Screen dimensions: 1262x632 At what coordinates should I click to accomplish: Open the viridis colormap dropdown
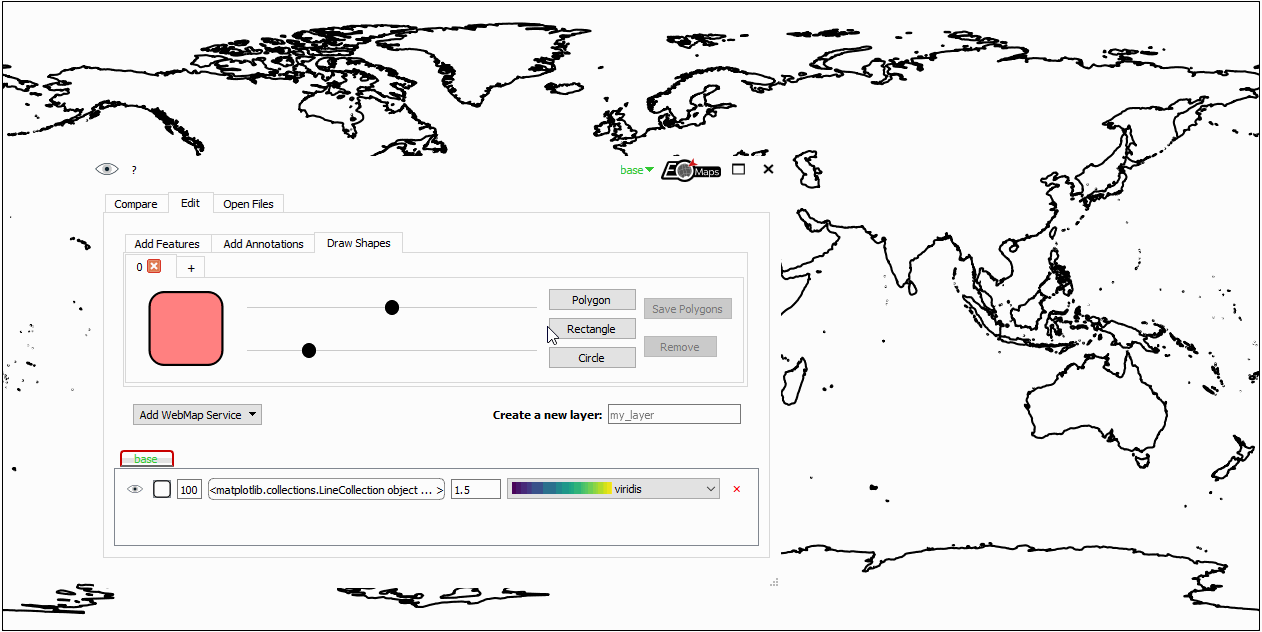(x=614, y=489)
